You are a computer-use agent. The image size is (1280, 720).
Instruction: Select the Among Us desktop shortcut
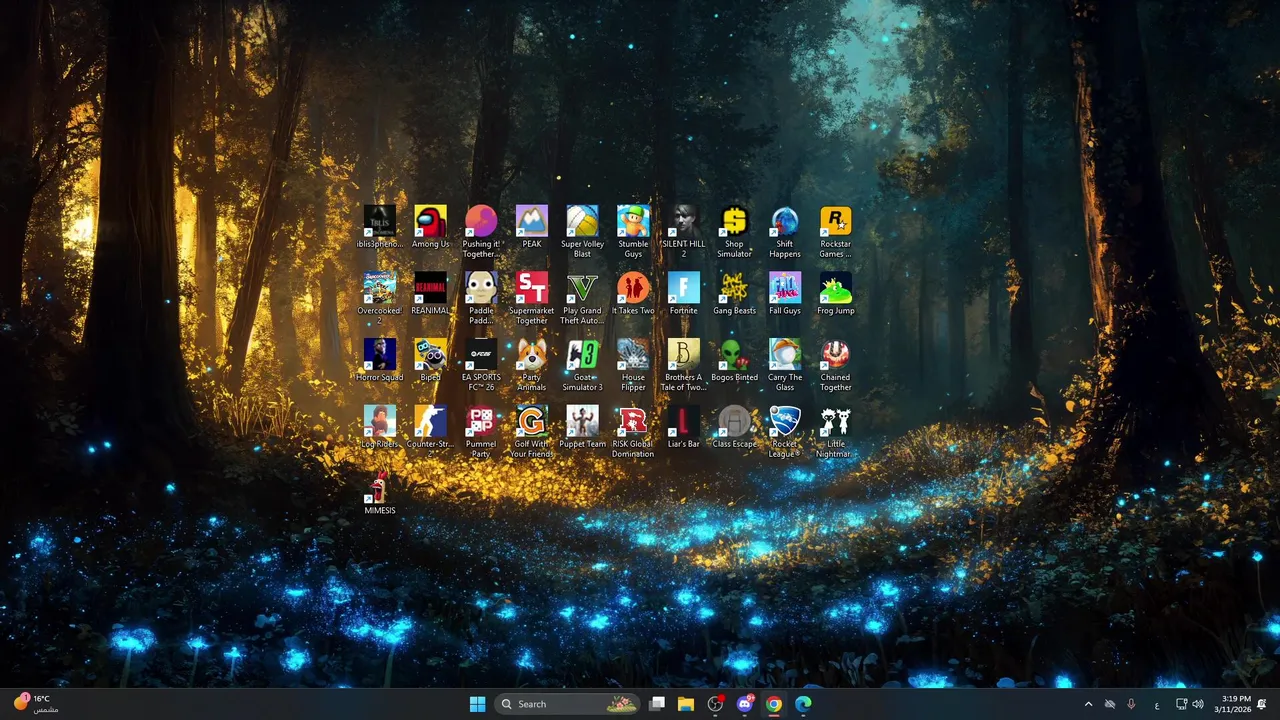point(430,228)
